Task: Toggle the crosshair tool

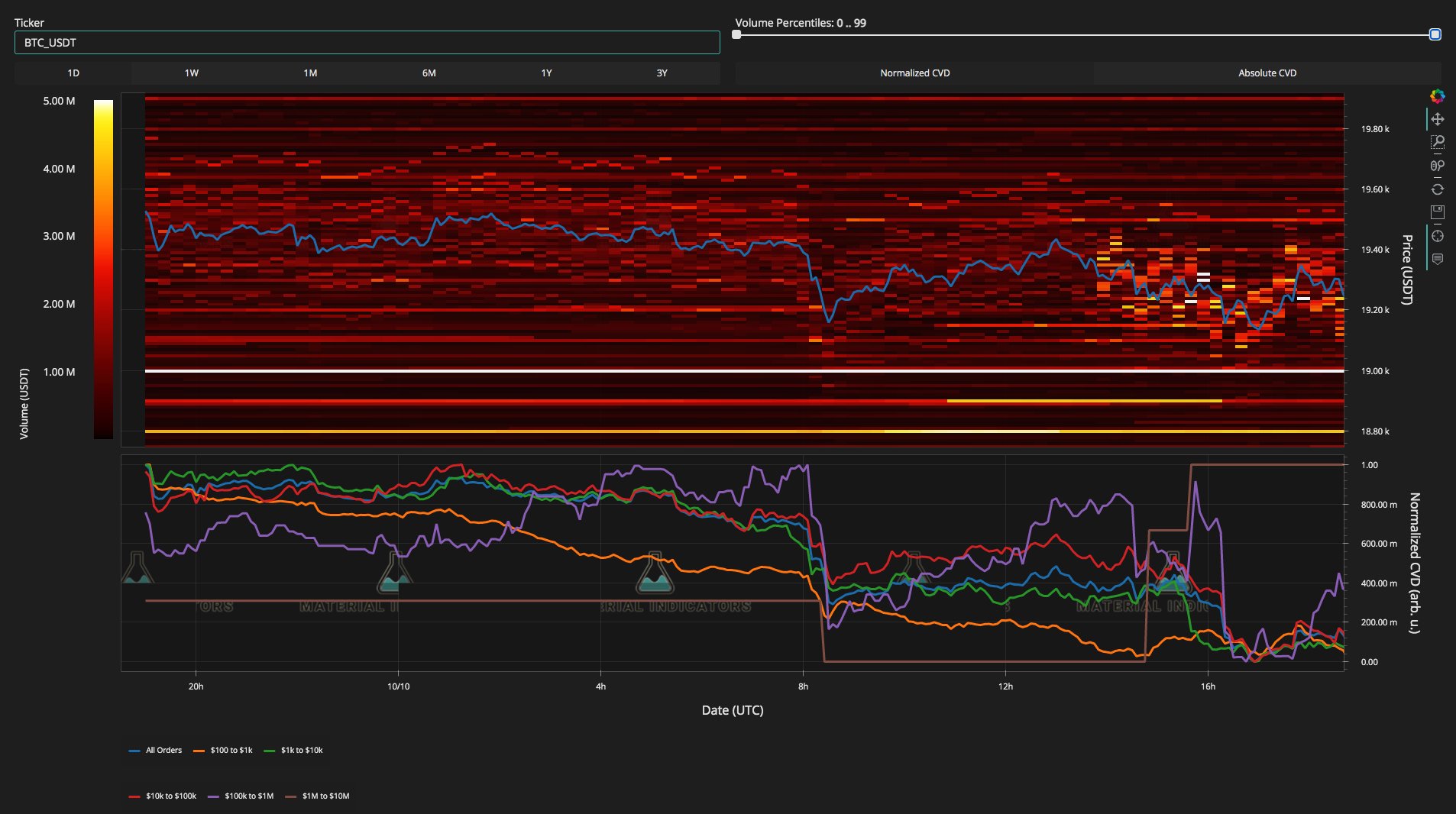Action: tap(1439, 236)
